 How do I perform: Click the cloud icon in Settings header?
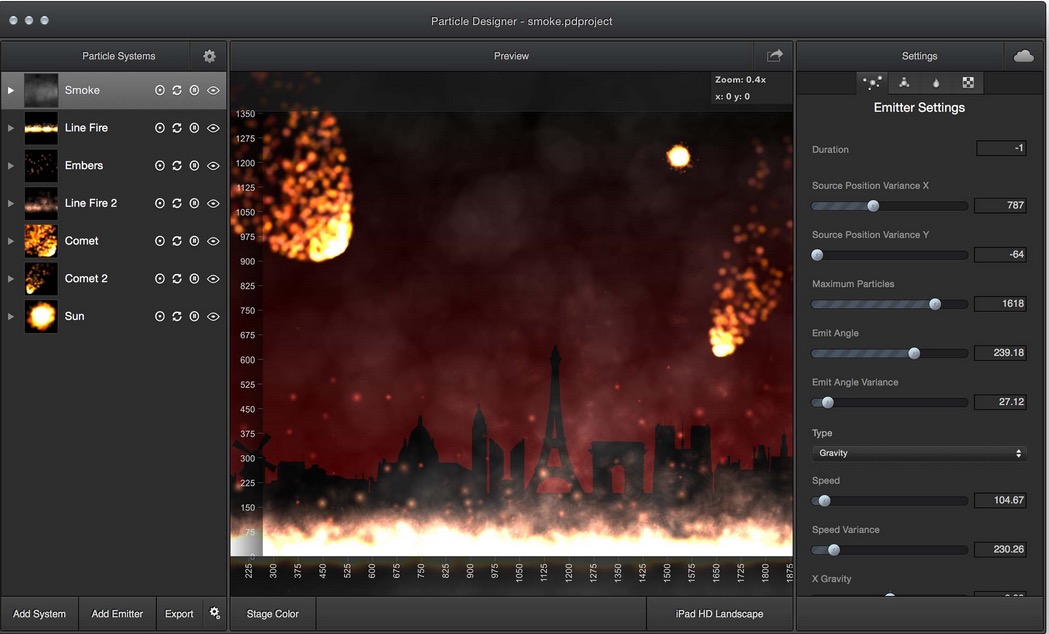click(x=1024, y=56)
